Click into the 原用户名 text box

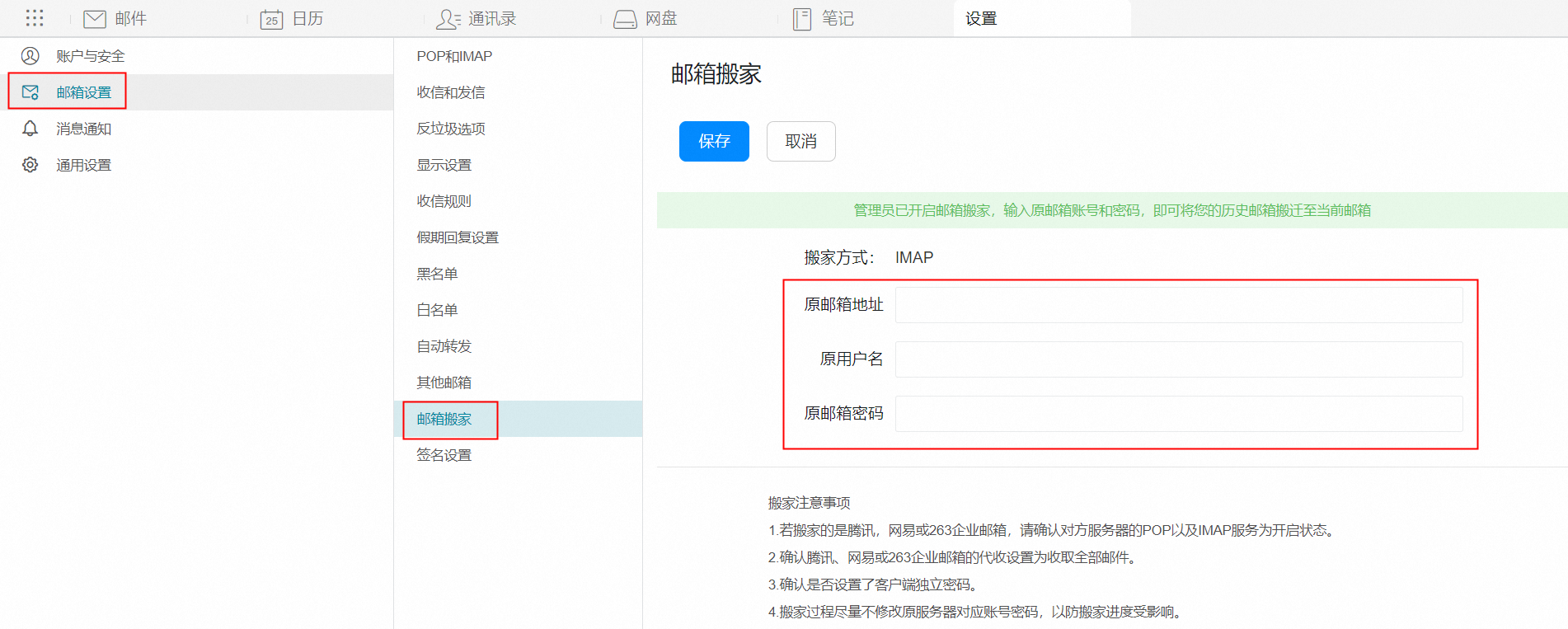click(1178, 359)
